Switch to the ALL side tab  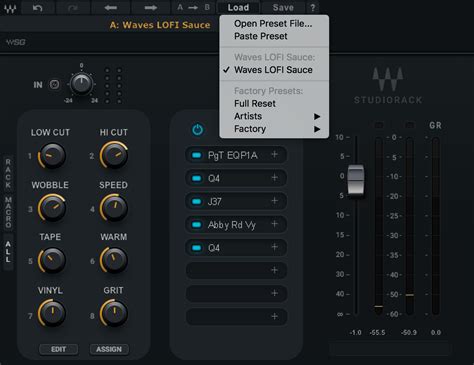point(8,252)
